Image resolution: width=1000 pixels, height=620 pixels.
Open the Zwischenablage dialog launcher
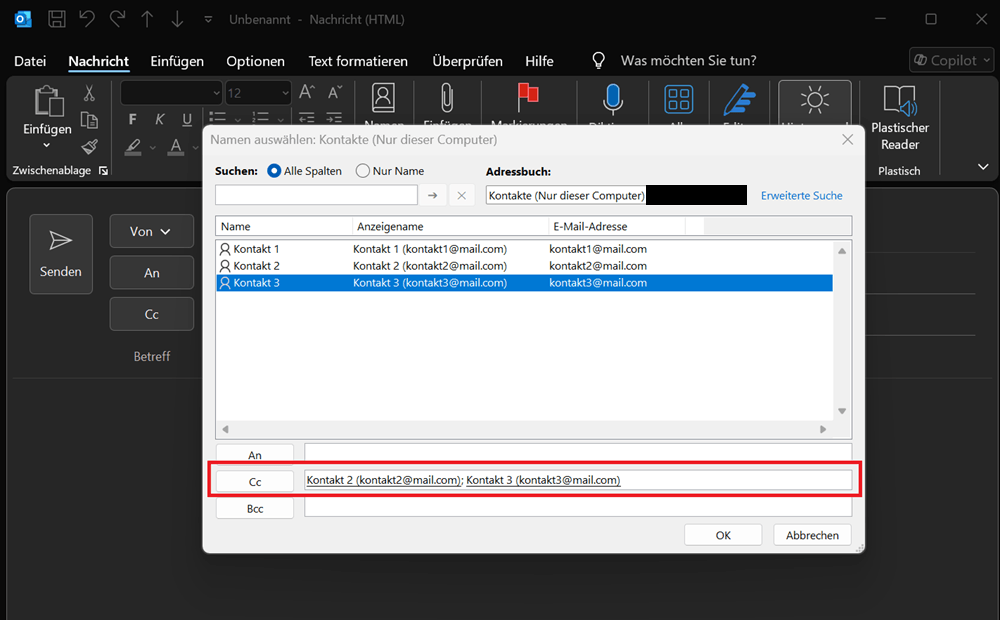click(103, 171)
